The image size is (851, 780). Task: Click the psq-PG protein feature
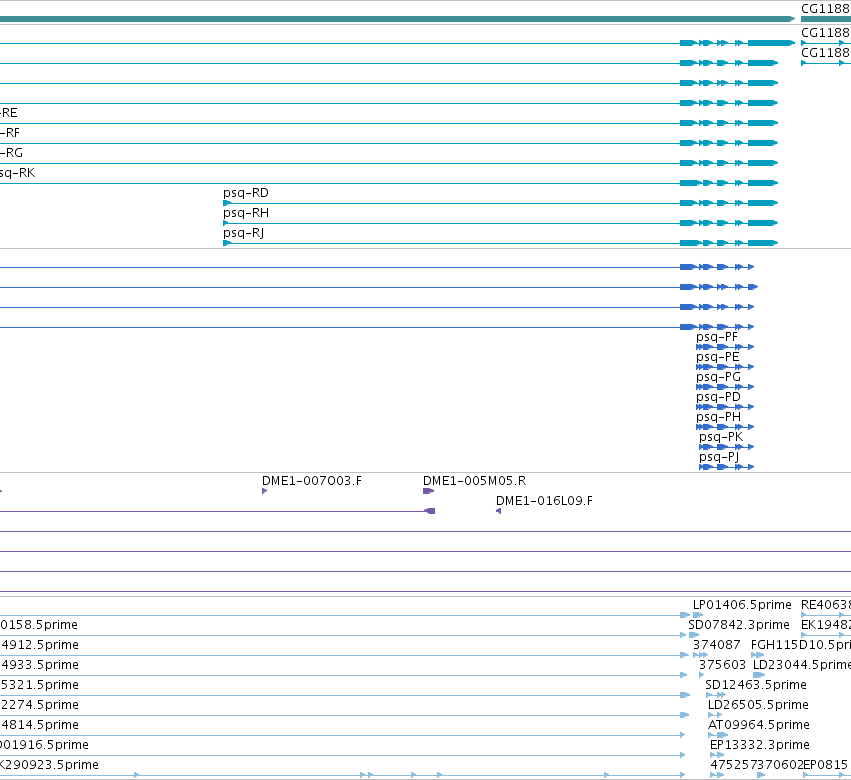pos(725,387)
